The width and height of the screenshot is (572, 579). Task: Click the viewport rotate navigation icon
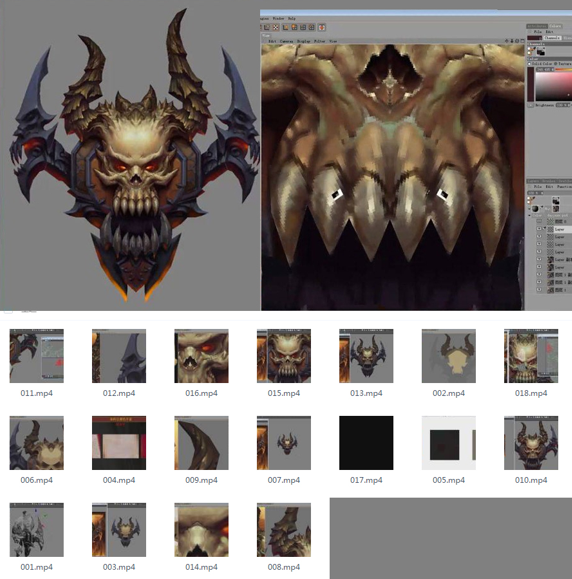coord(517,41)
